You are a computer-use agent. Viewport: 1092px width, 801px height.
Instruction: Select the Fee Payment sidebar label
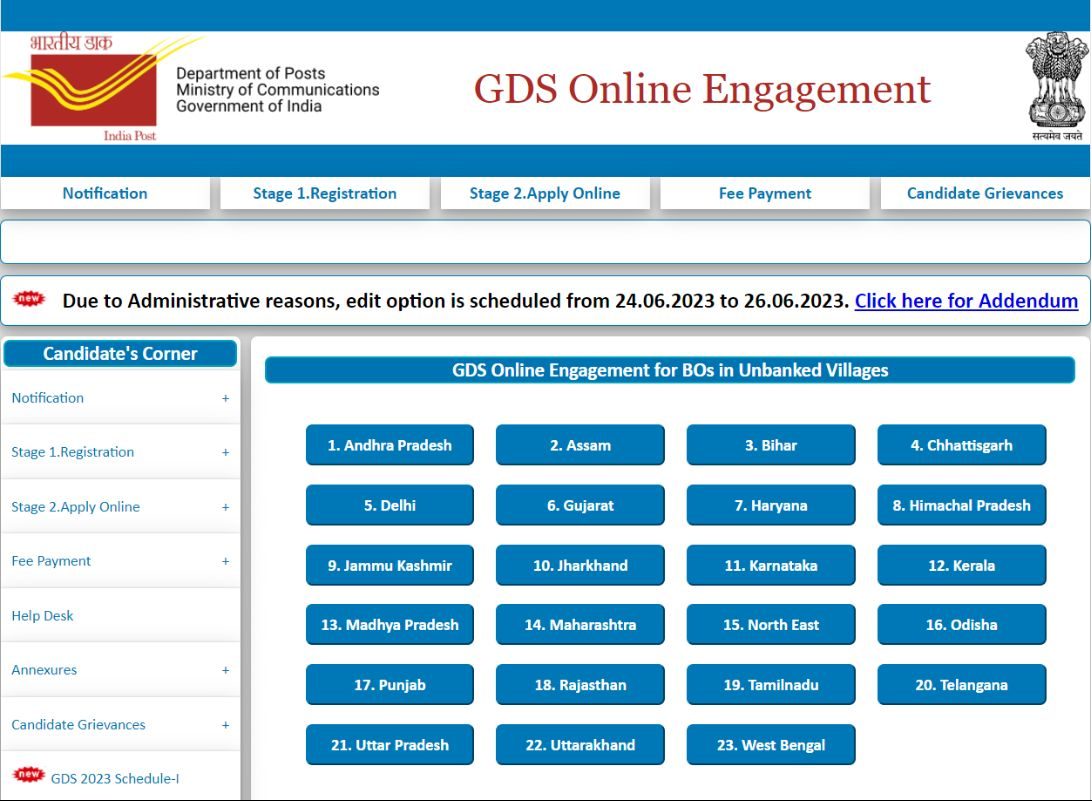(x=51, y=561)
